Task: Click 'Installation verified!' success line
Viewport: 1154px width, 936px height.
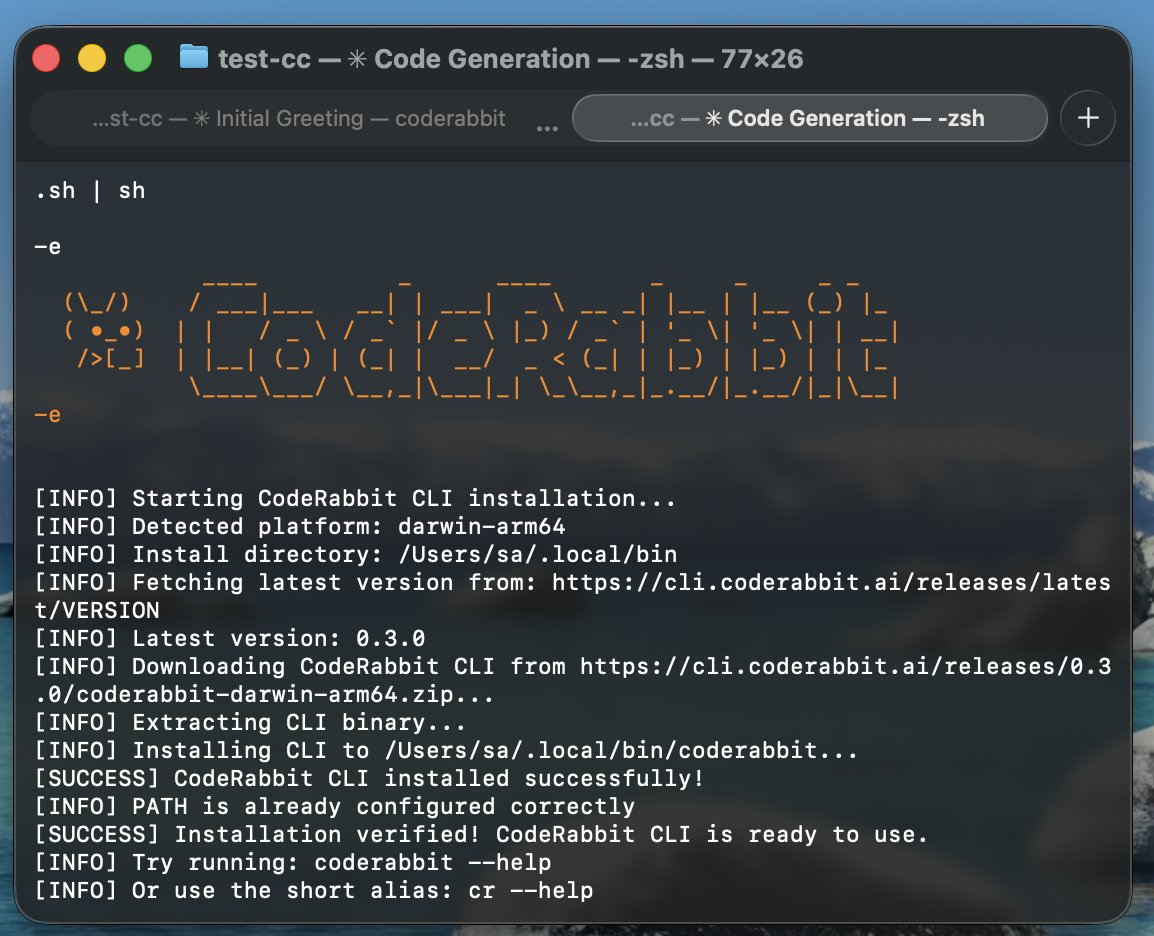Action: click(481, 834)
